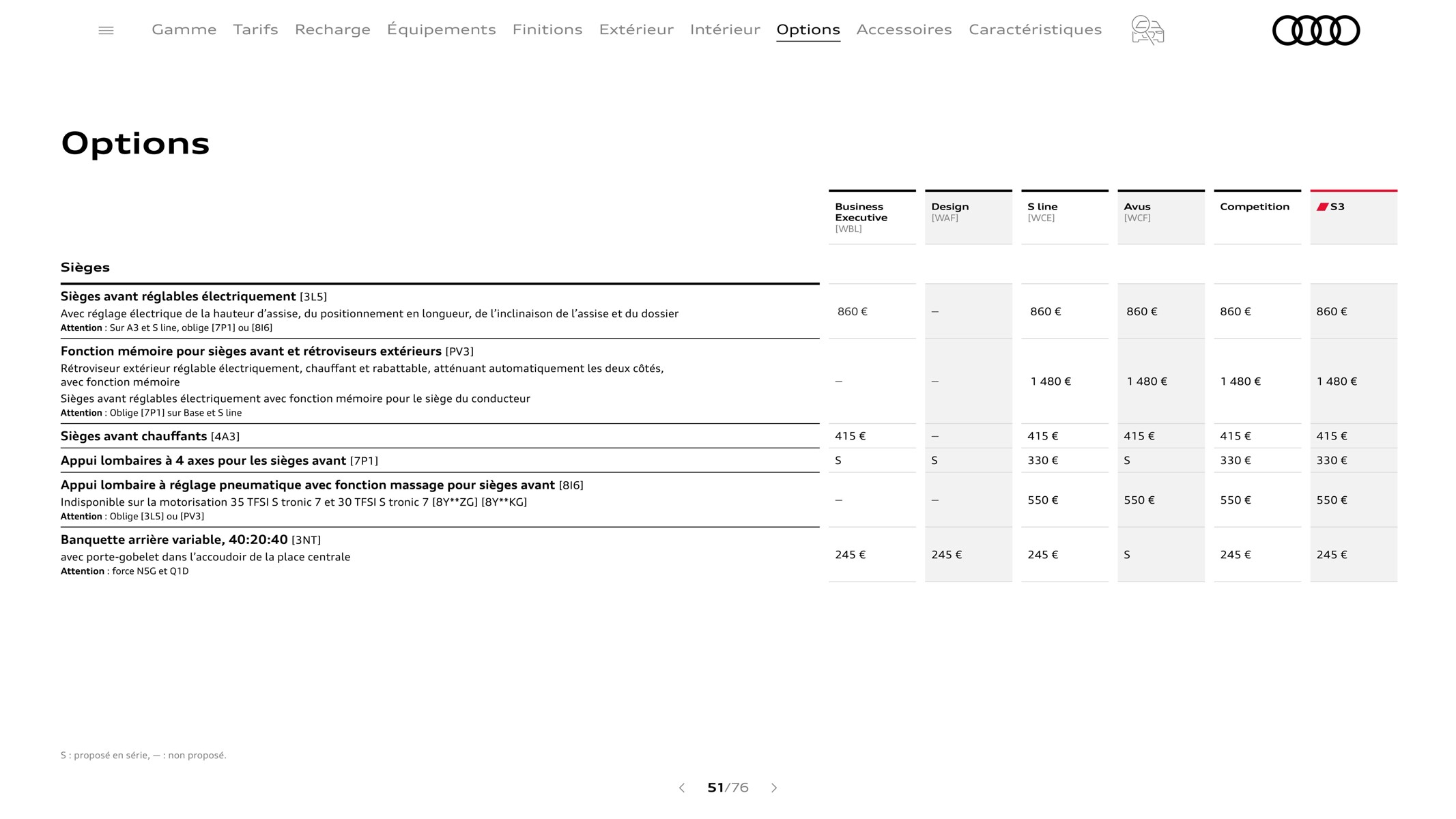1456x819 pixels.
Task: Click 1 480 € in Competition column
Action: pyautogui.click(x=1241, y=382)
